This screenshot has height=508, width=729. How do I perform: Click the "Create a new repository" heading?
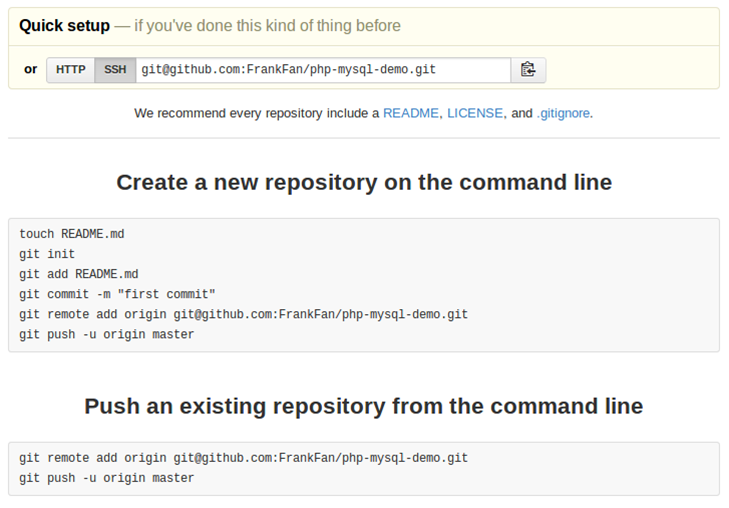(x=364, y=182)
